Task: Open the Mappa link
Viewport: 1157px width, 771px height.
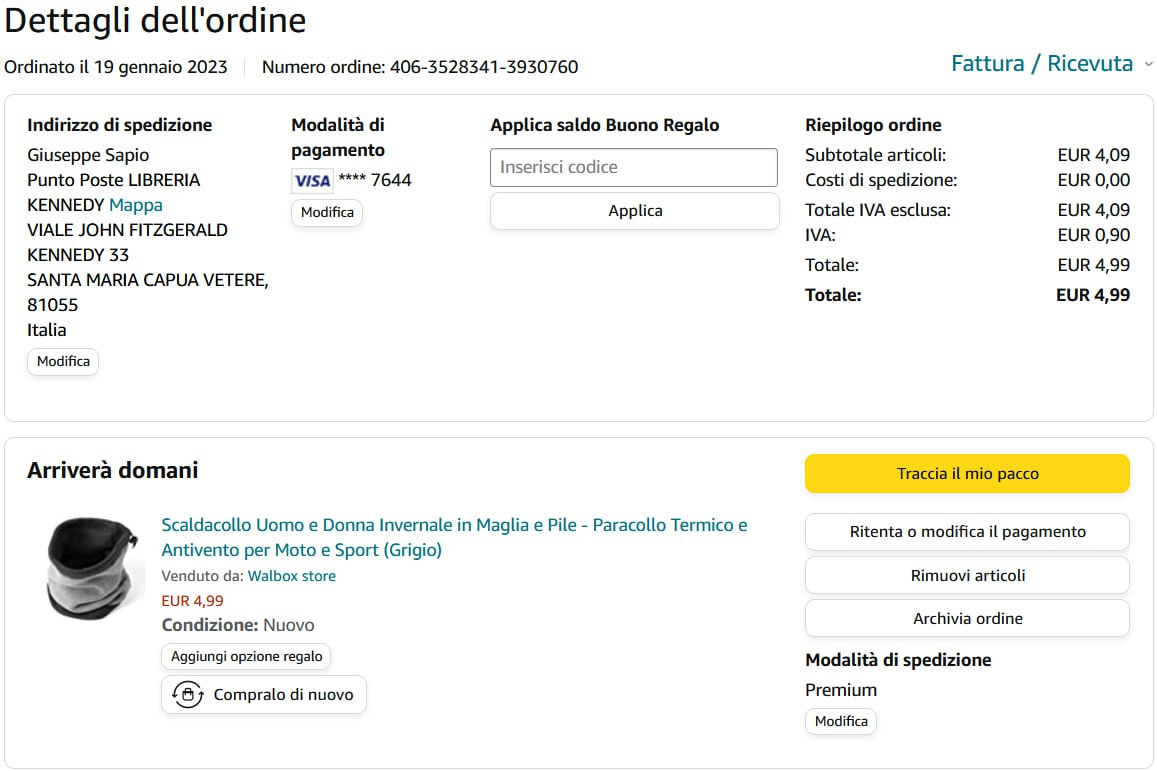Action: coord(136,205)
